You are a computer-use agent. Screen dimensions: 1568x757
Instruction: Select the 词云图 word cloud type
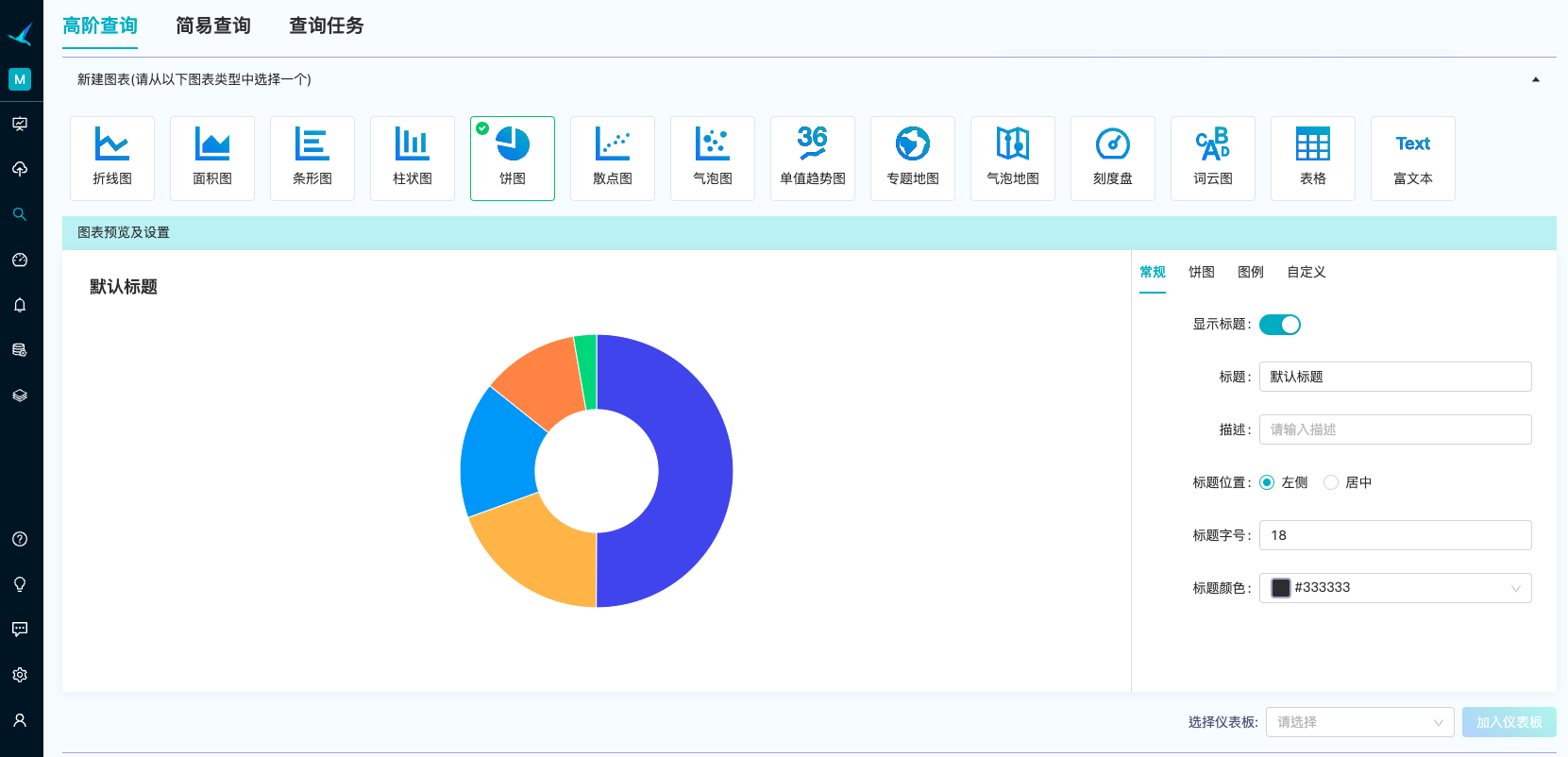tap(1213, 159)
